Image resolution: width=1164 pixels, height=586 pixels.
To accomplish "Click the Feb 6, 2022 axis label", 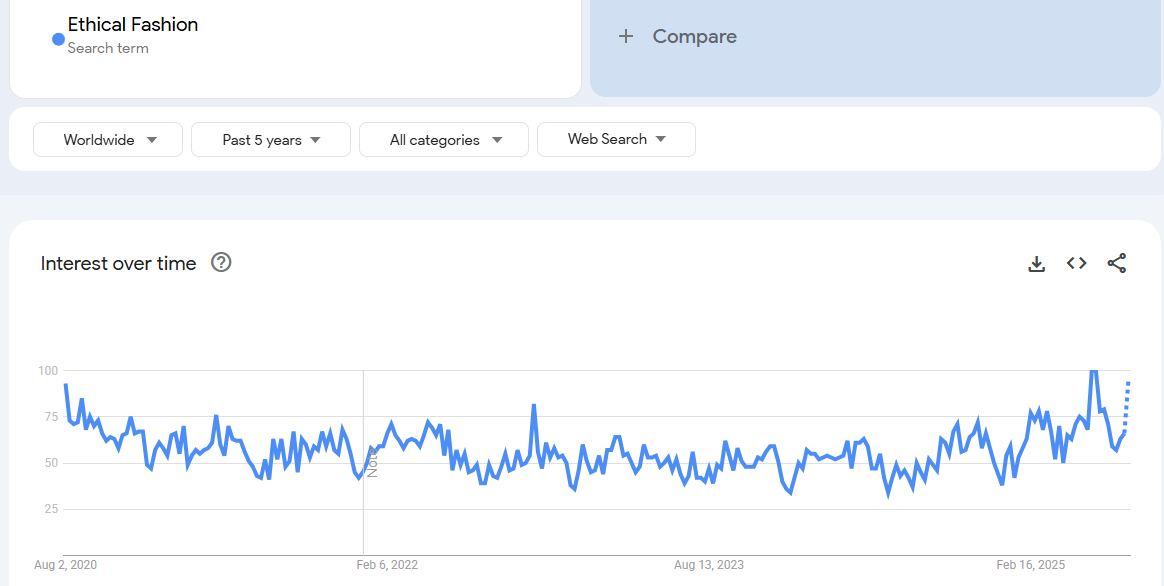I will [x=387, y=565].
